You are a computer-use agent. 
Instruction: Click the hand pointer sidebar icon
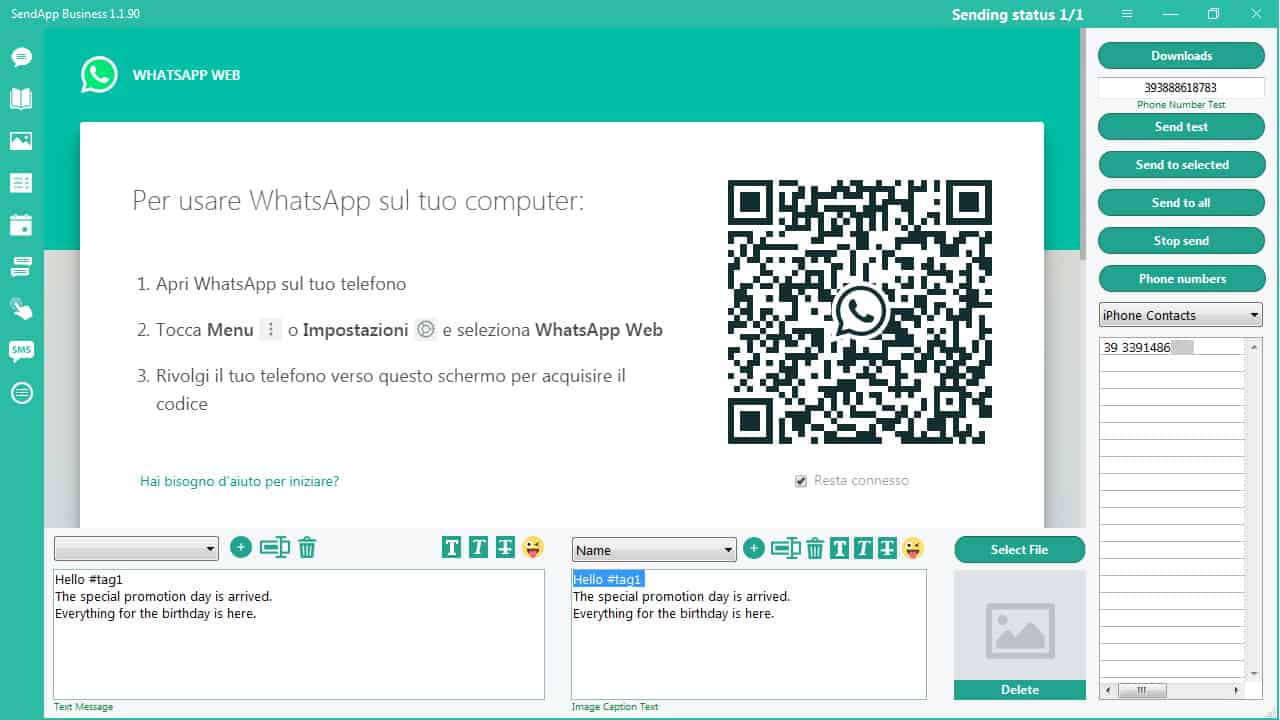pos(21,308)
